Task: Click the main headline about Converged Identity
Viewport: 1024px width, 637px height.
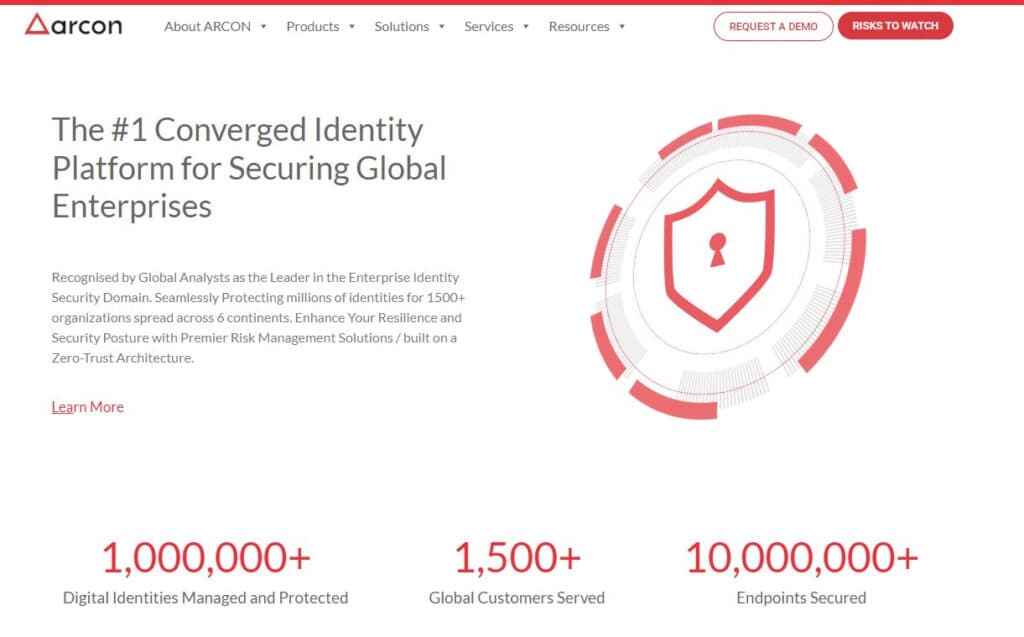Action: tap(249, 168)
